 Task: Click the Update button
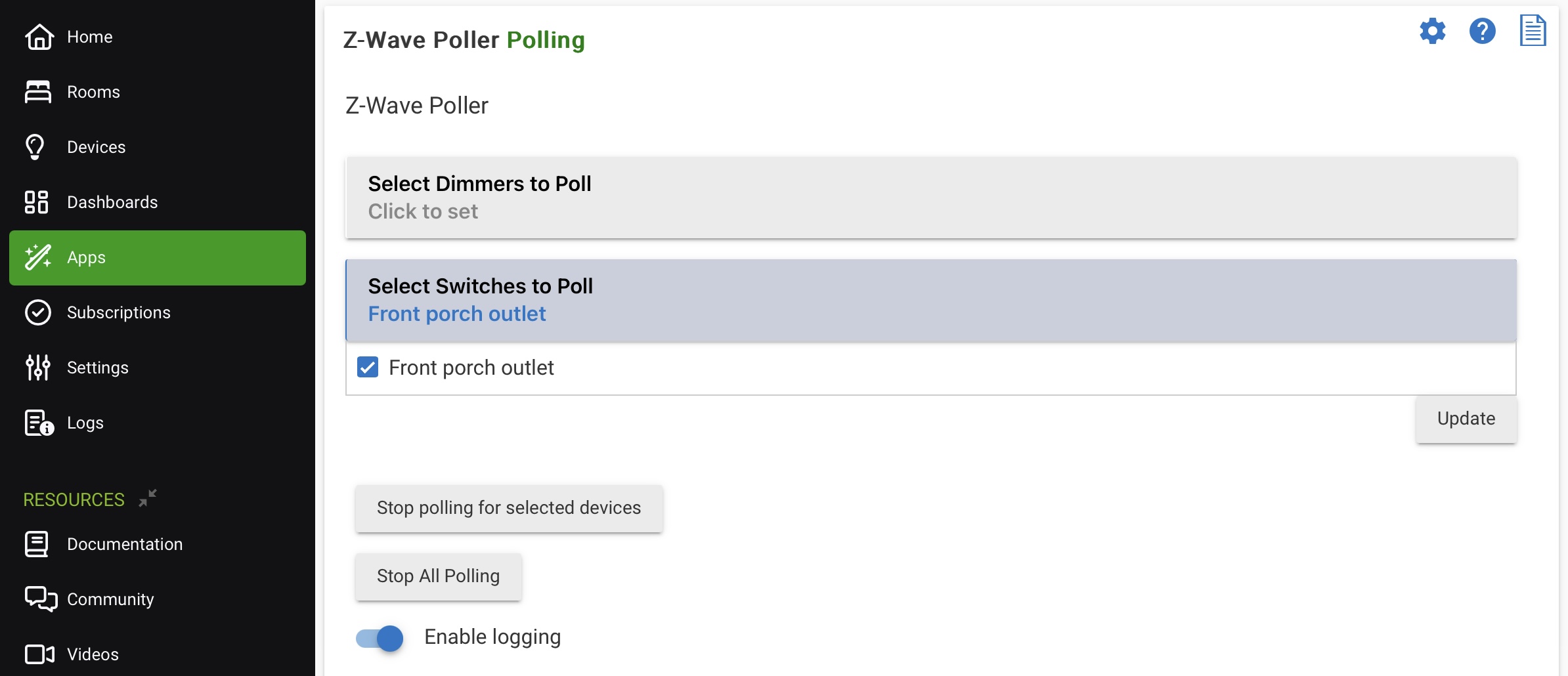1466,419
